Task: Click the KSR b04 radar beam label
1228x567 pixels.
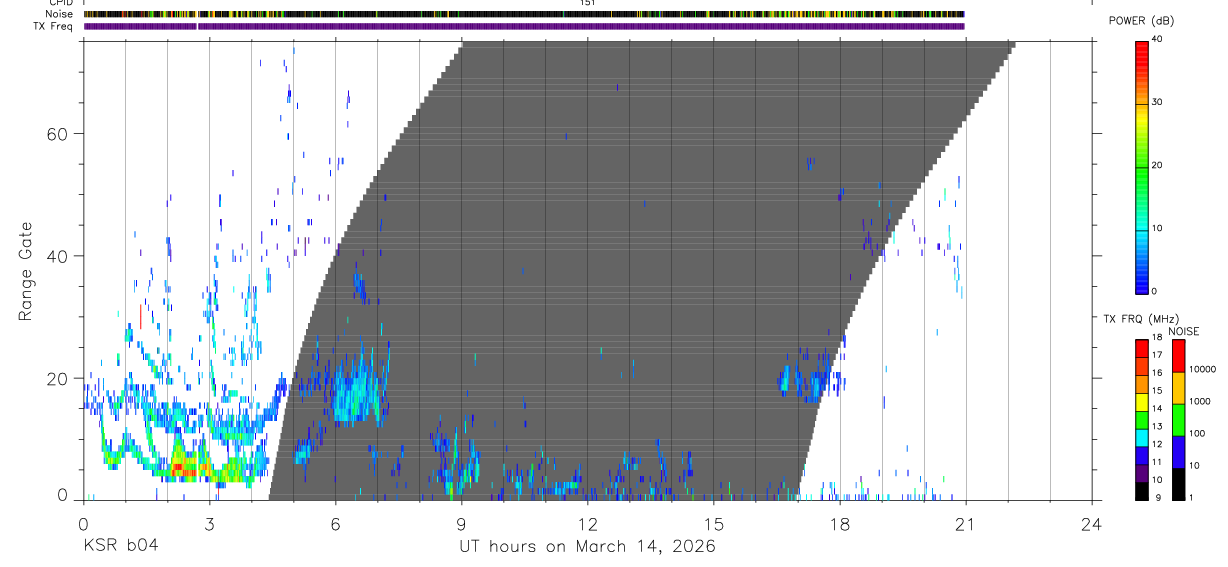Action: (x=119, y=546)
